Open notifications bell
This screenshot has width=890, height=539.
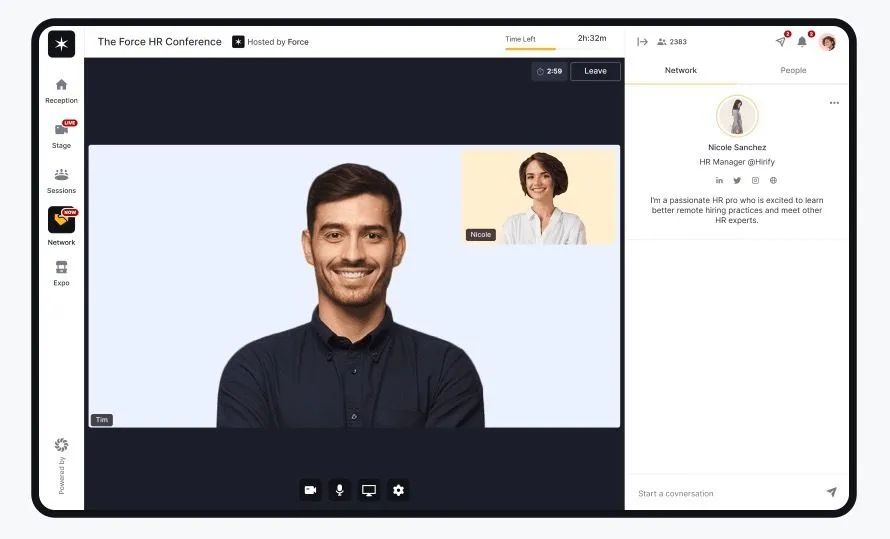point(802,41)
